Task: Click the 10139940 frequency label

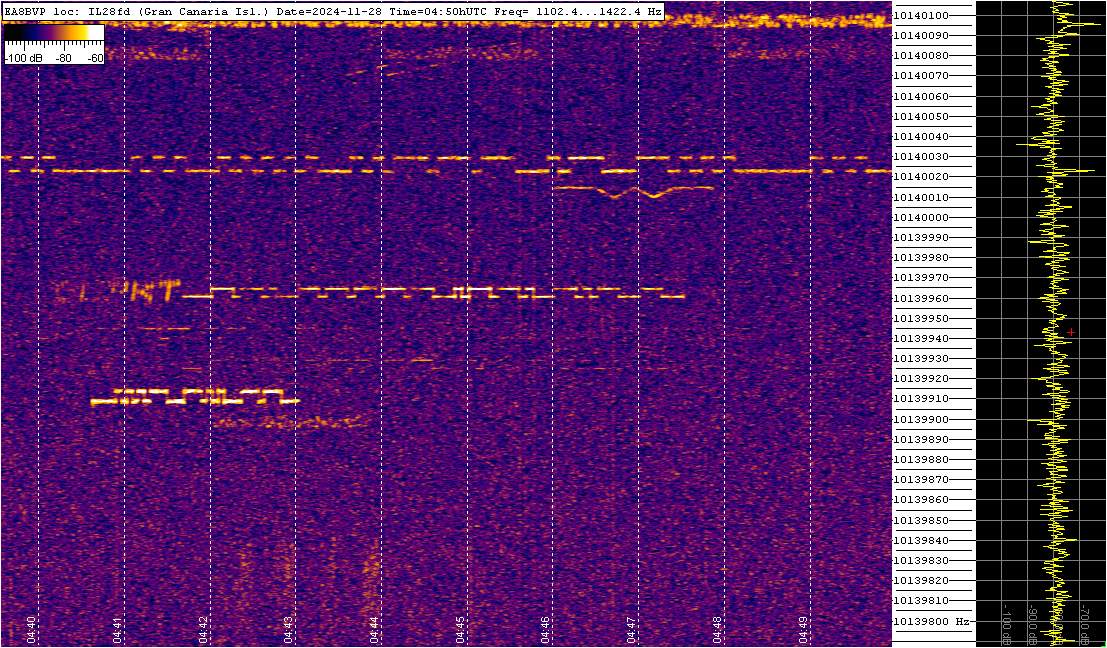Action: 921,339
